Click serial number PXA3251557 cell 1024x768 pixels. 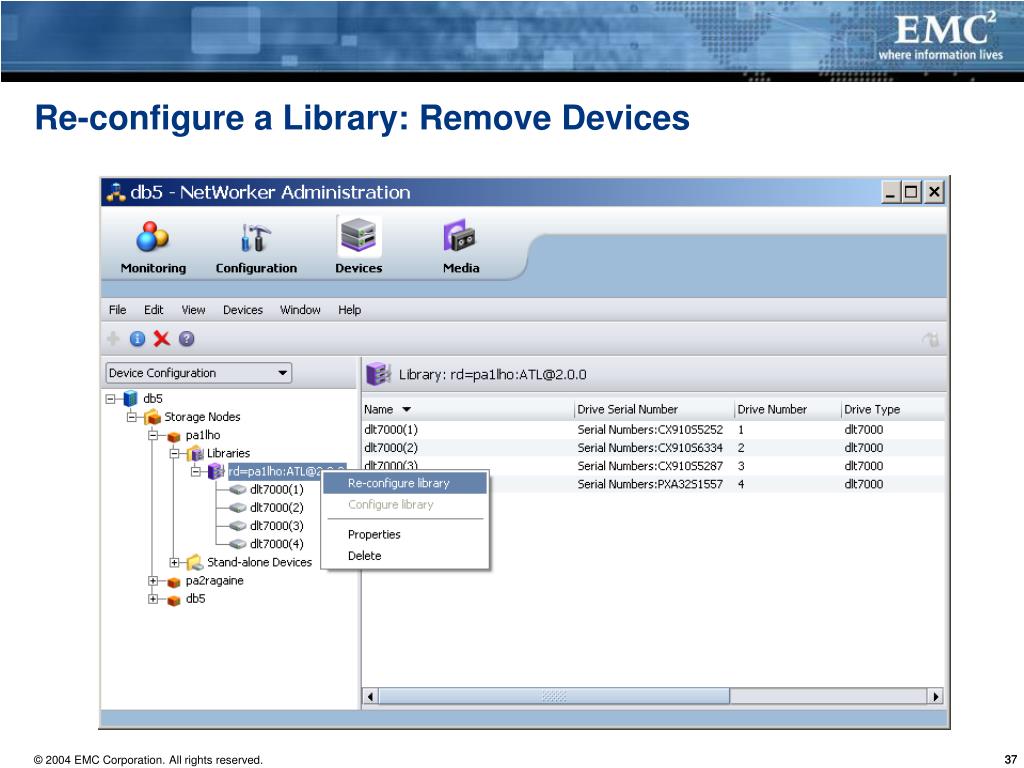pos(650,484)
